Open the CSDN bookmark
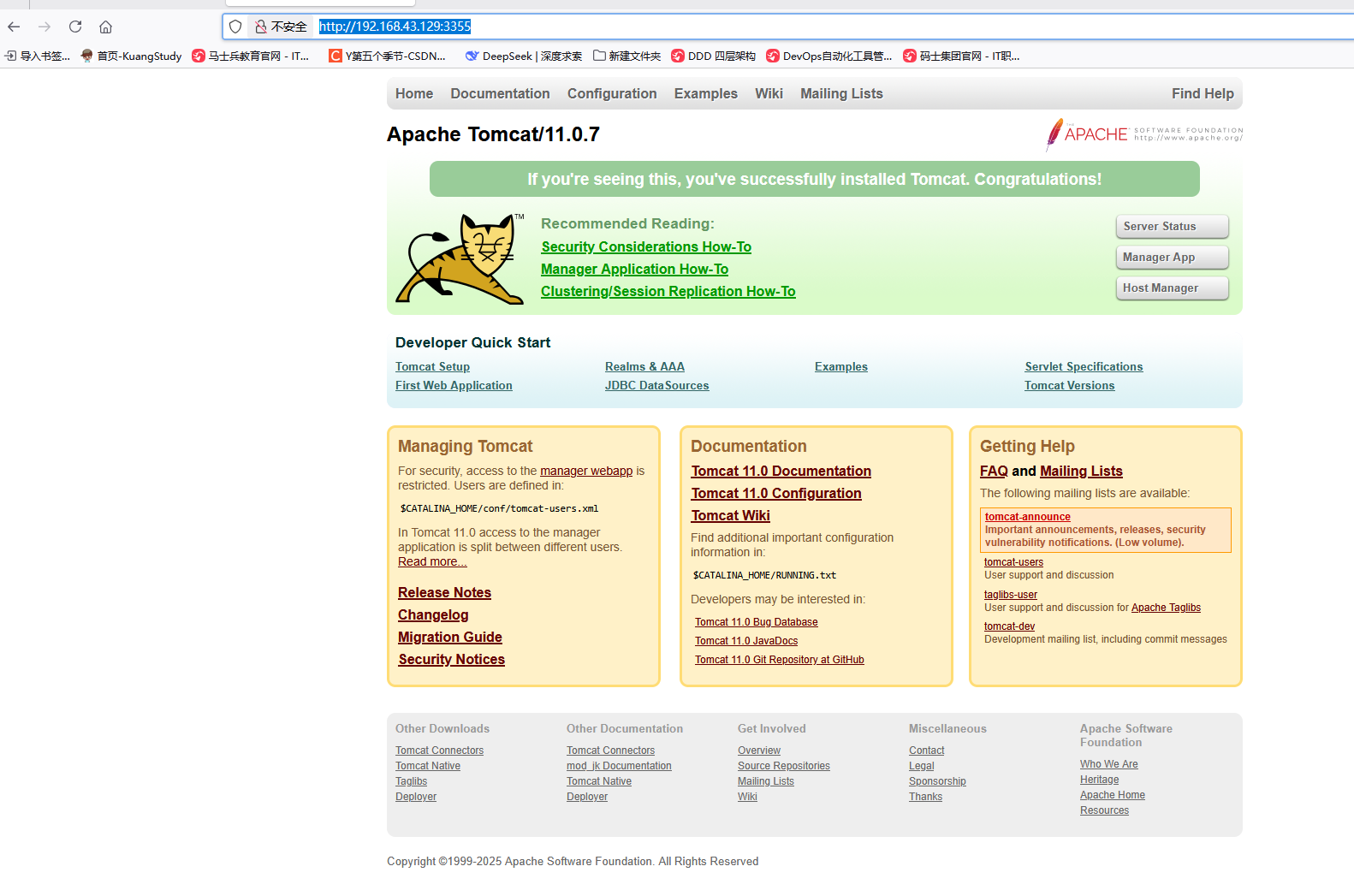Viewport: 1354px width, 896px height. [x=388, y=56]
